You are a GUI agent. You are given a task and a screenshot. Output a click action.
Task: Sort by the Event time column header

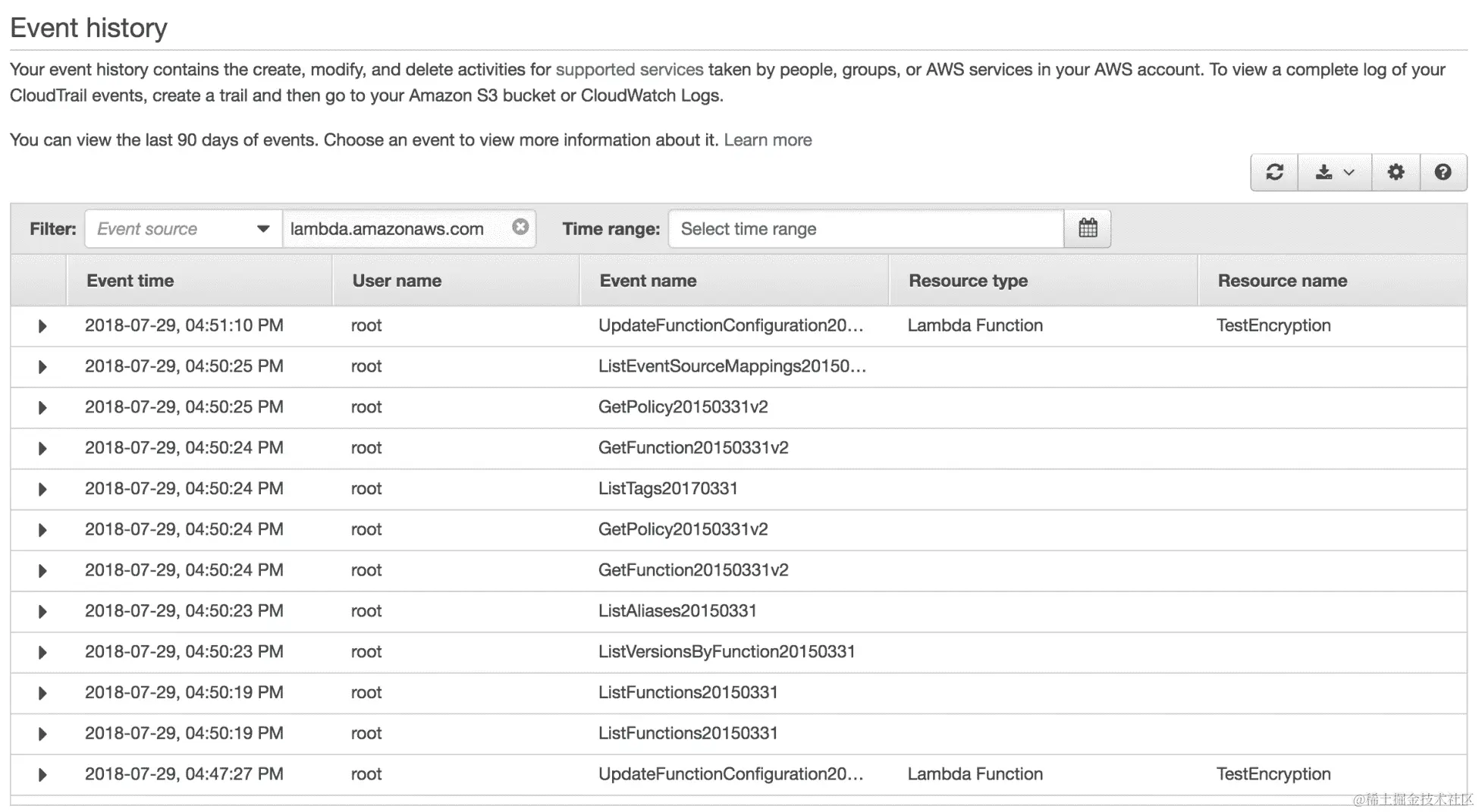pyautogui.click(x=130, y=281)
